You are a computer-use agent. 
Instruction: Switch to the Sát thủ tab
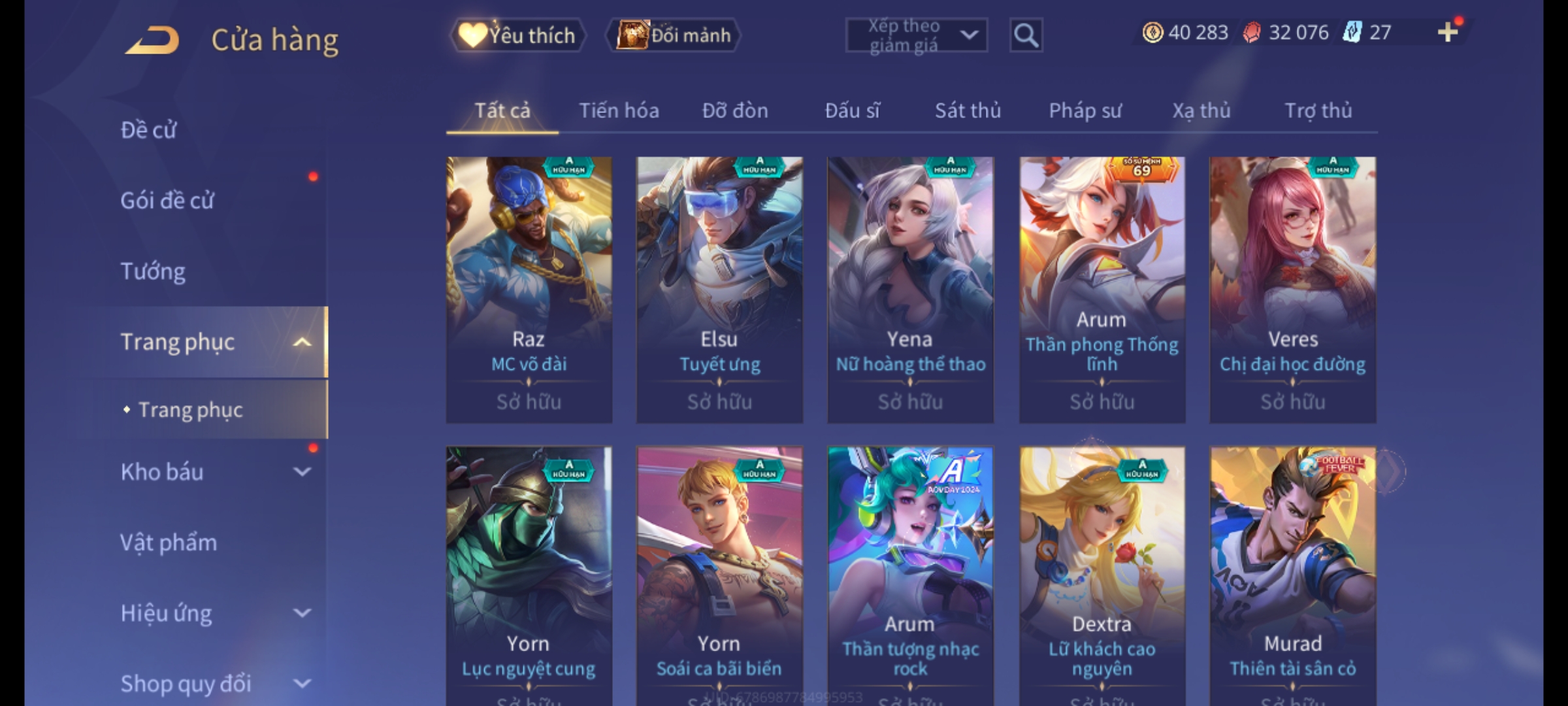pyautogui.click(x=968, y=110)
